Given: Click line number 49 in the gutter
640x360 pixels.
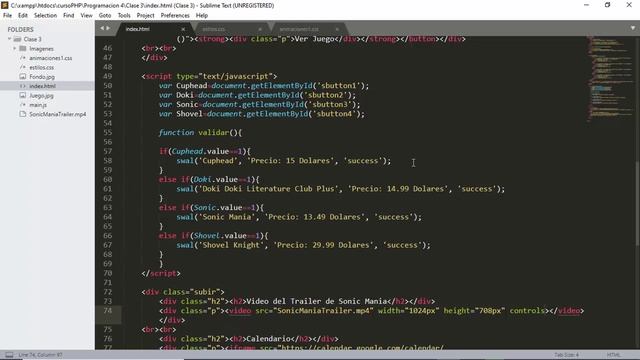Looking at the screenshot, I should 107,76.
